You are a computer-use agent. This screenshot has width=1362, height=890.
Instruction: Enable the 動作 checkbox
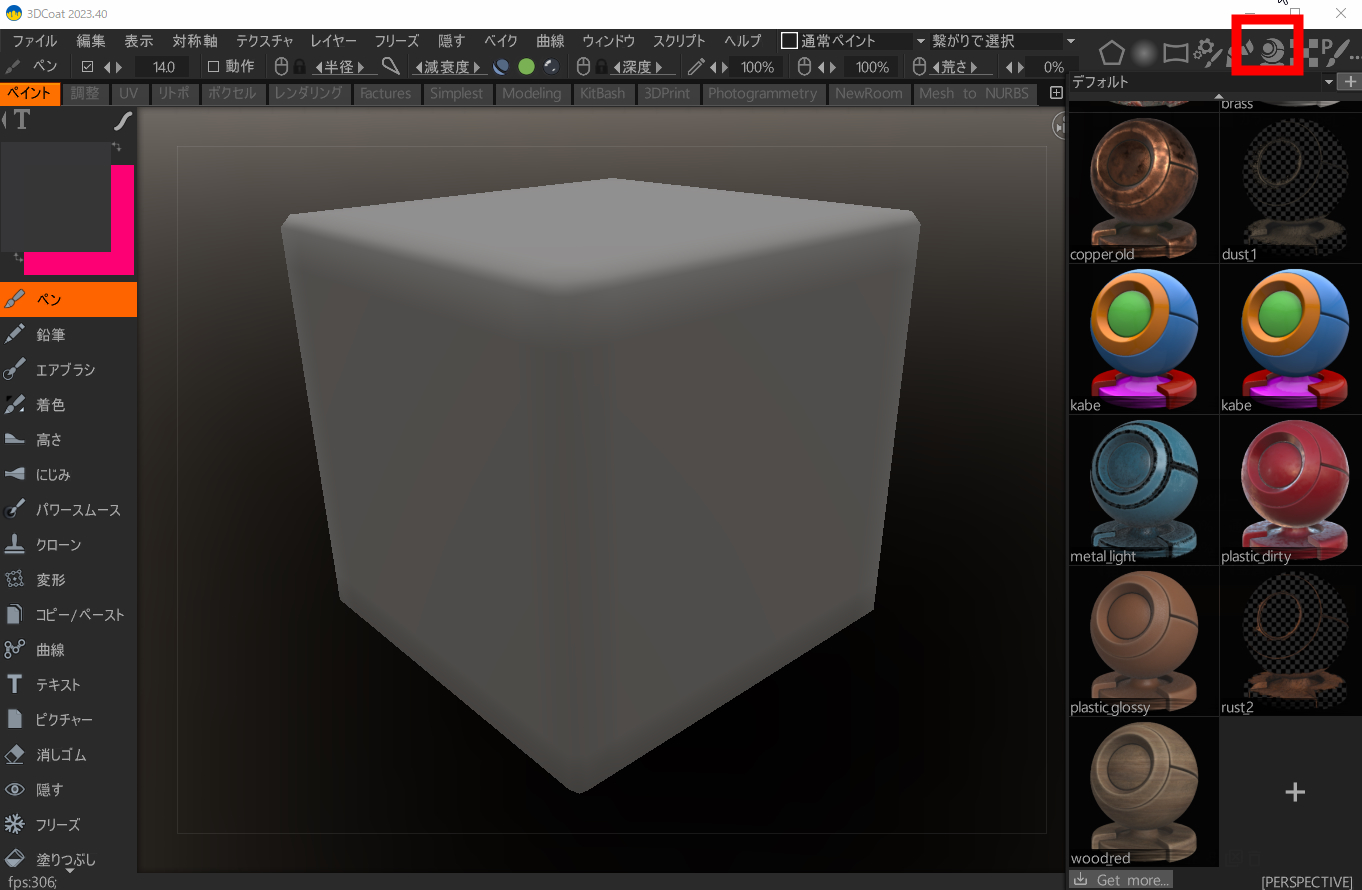coord(213,67)
